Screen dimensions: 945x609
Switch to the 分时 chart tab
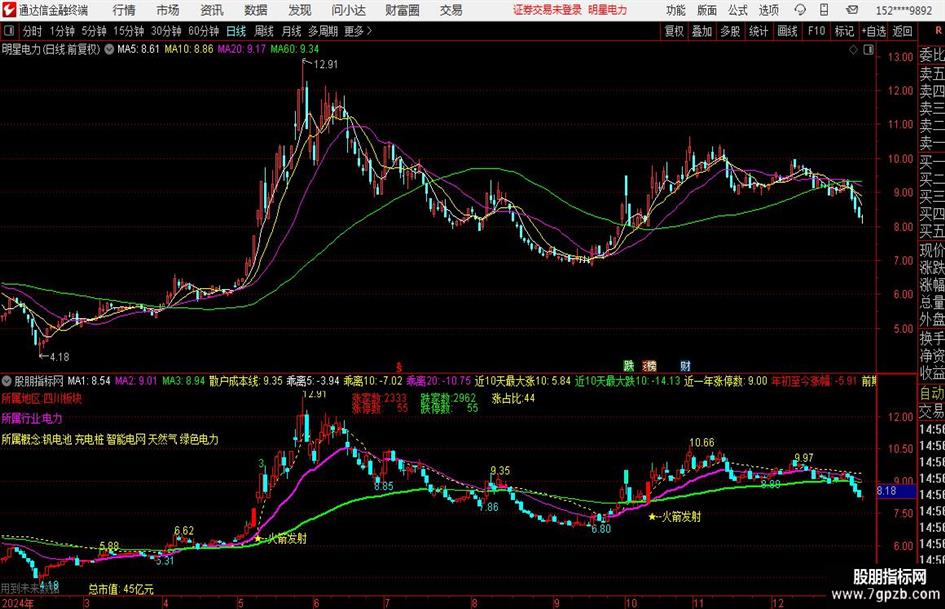pyautogui.click(x=32, y=31)
